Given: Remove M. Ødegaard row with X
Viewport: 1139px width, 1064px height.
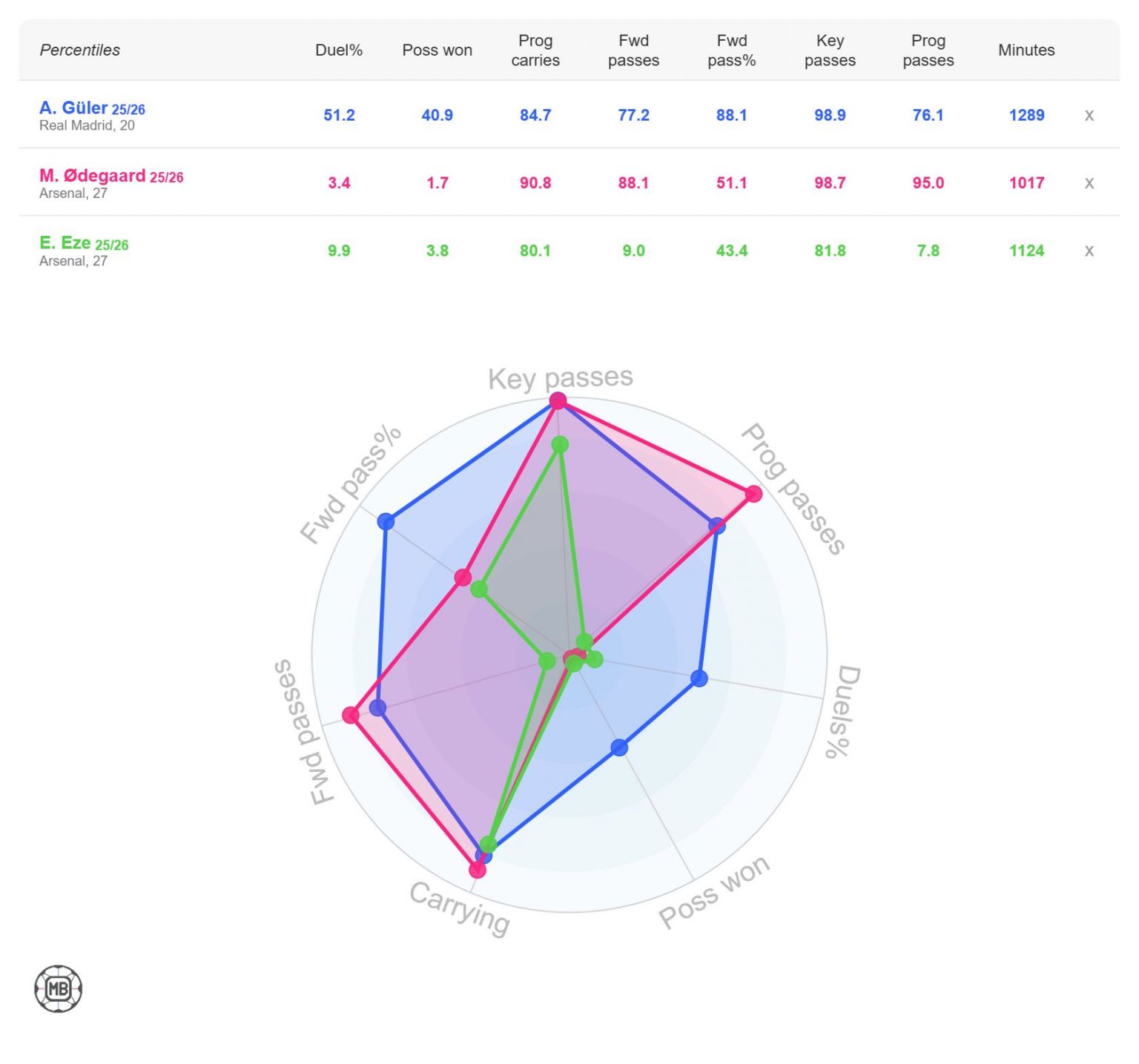Looking at the screenshot, I should click(x=1089, y=183).
